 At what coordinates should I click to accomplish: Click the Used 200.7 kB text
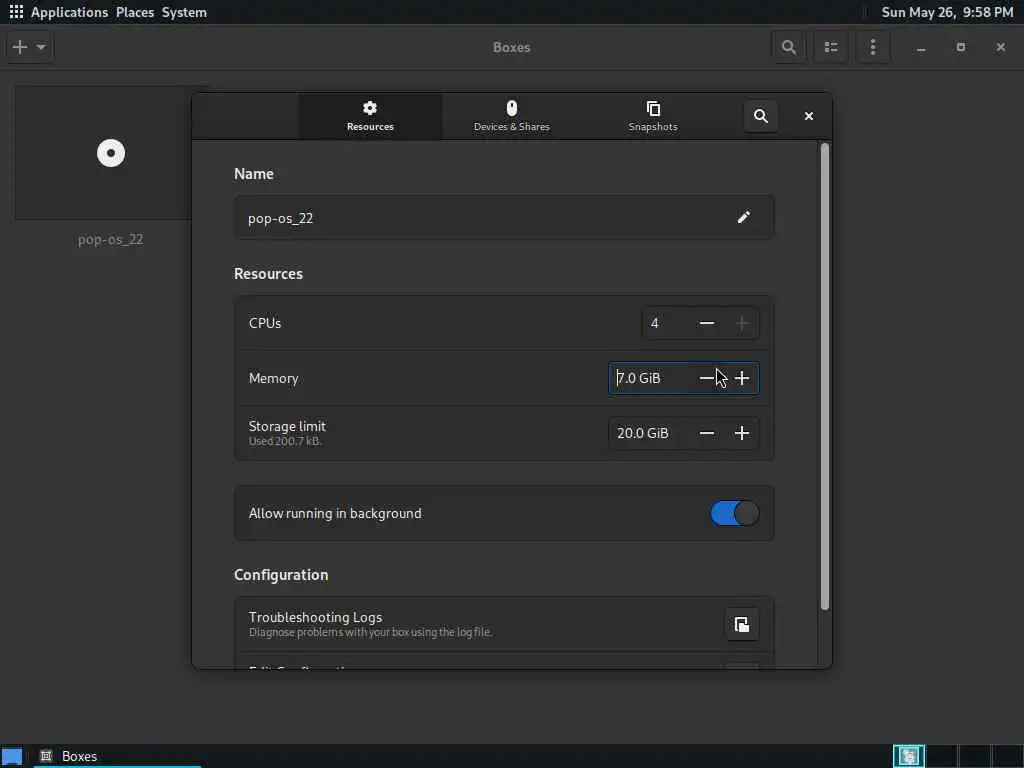(x=285, y=441)
